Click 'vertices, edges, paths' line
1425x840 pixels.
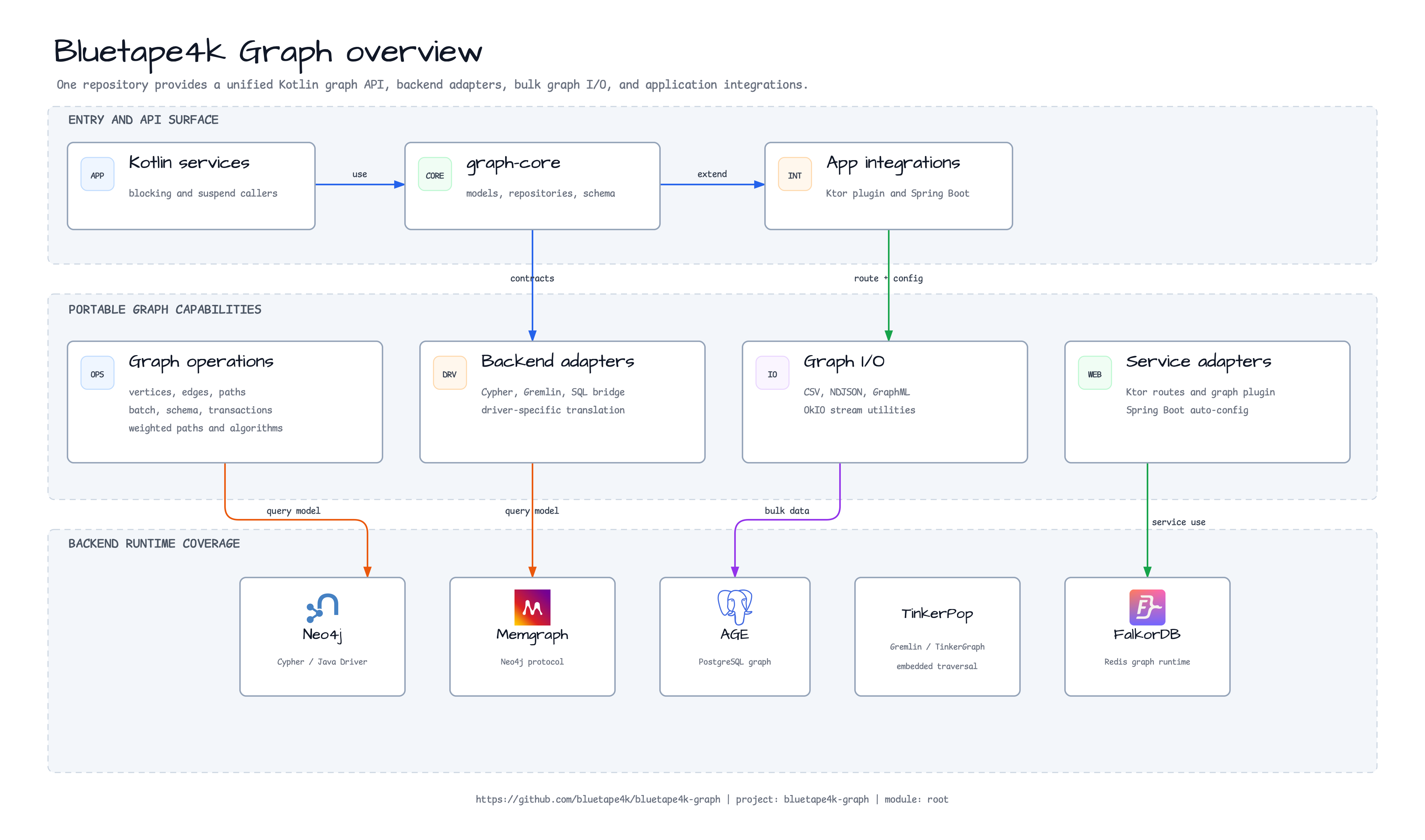click(187, 392)
